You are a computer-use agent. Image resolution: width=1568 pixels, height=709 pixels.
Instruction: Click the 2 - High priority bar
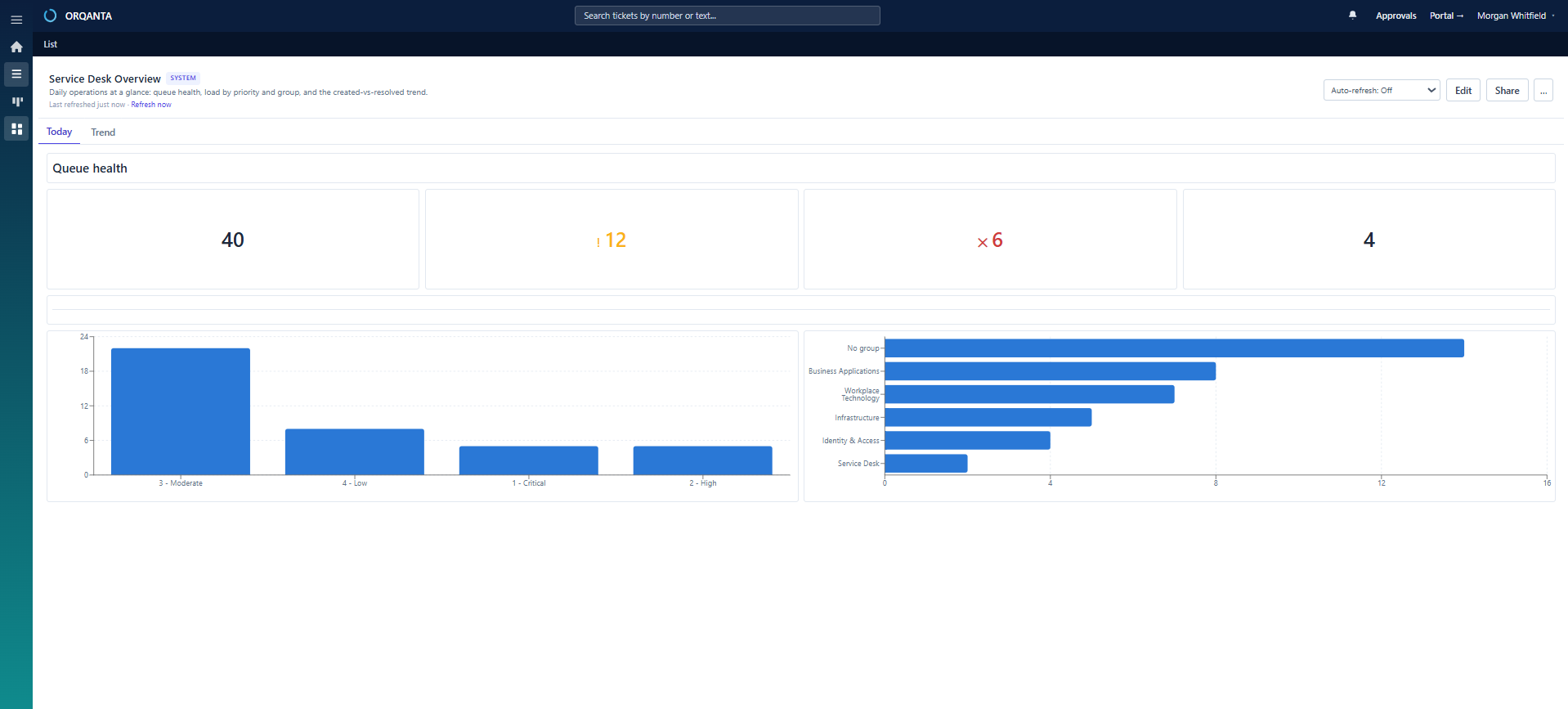click(703, 460)
